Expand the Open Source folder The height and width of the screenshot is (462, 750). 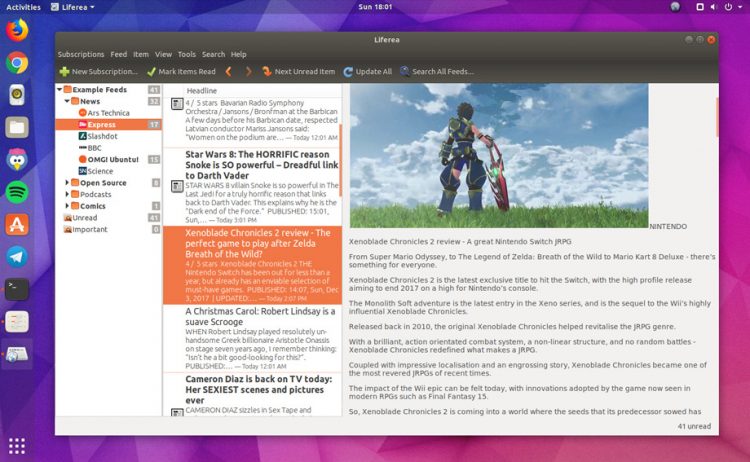coord(67,183)
